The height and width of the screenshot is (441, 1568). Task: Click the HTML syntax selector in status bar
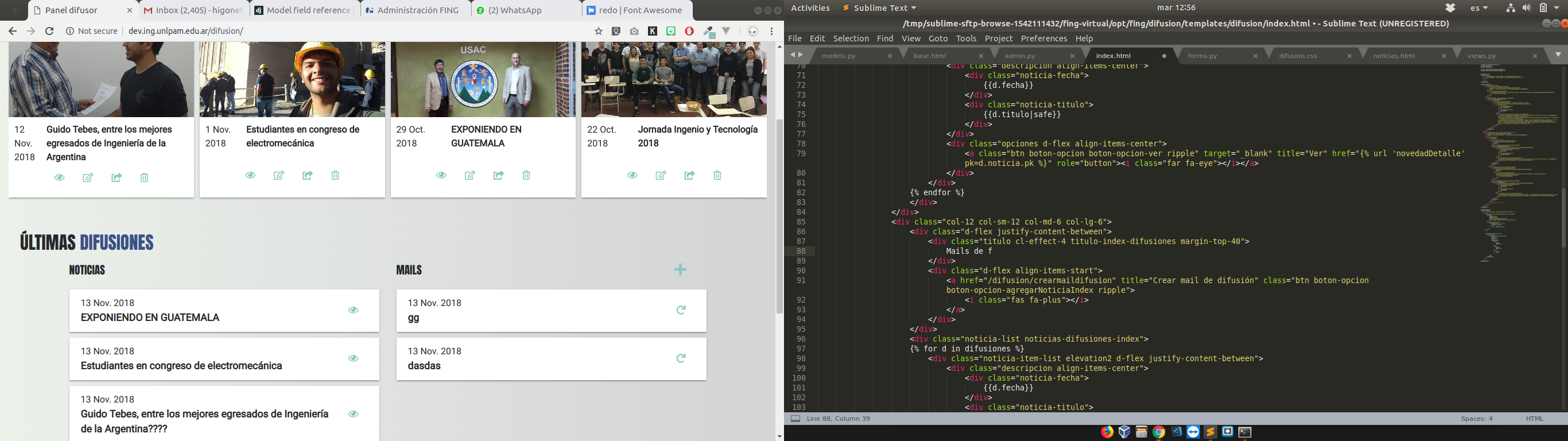click(x=1534, y=419)
